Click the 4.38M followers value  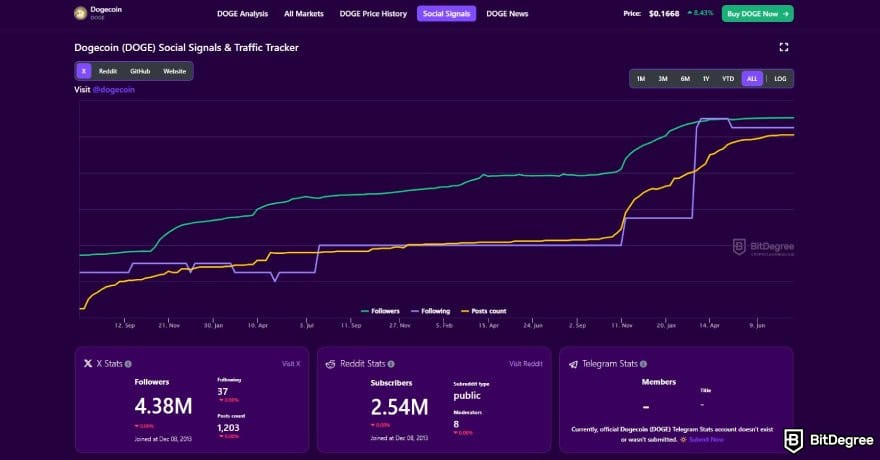[163, 406]
